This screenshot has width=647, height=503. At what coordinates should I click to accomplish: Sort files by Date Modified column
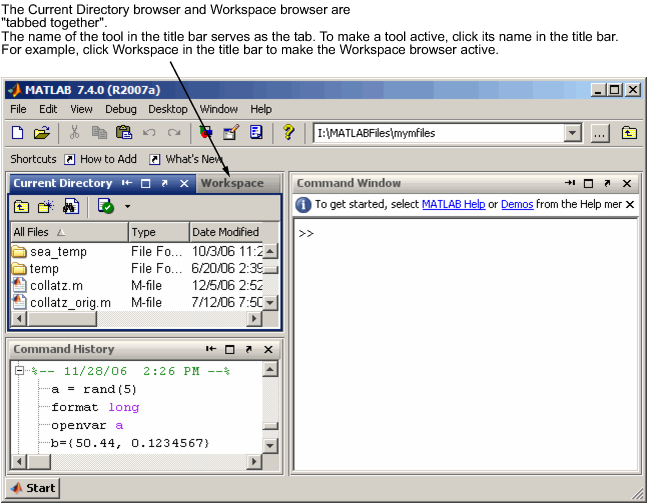pyautogui.click(x=225, y=232)
